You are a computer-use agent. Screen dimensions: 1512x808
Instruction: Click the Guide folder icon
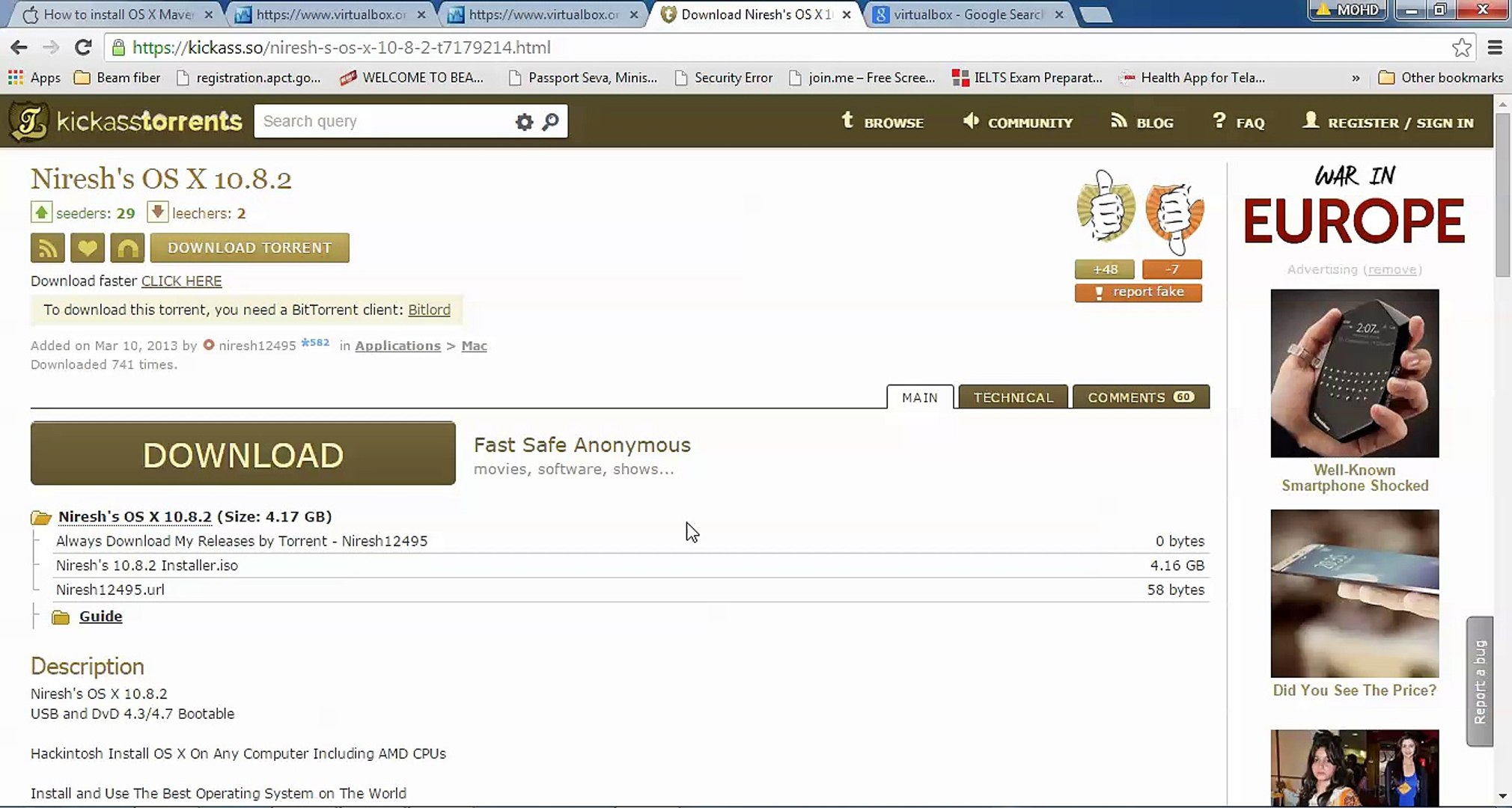[x=61, y=617]
